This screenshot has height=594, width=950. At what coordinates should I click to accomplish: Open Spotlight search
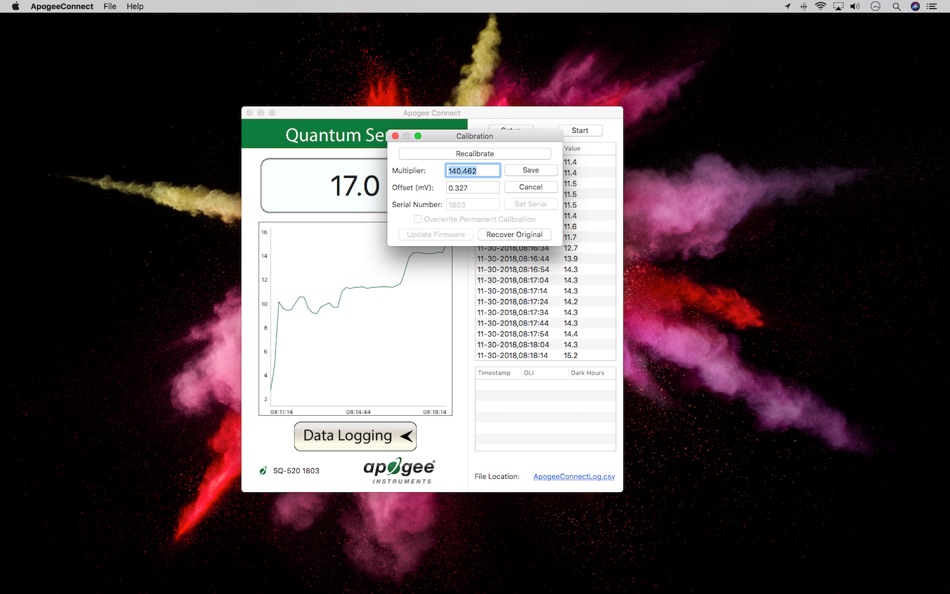[x=896, y=6]
